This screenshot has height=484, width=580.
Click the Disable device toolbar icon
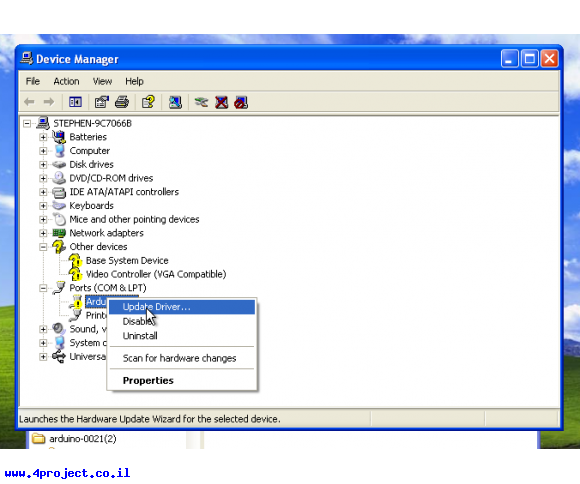pyautogui.click(x=241, y=102)
